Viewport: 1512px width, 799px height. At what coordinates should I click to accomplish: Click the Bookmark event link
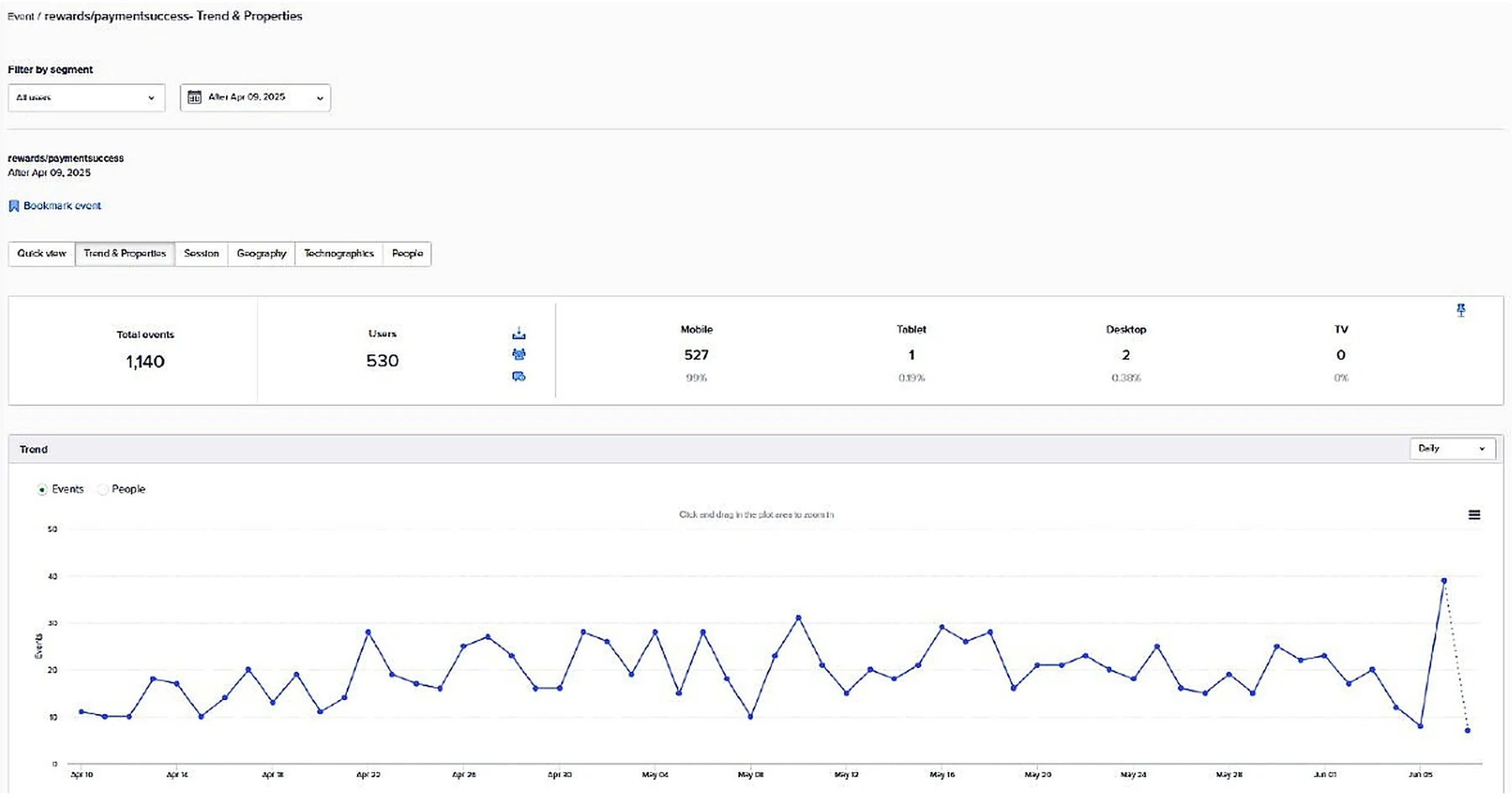[x=62, y=206]
